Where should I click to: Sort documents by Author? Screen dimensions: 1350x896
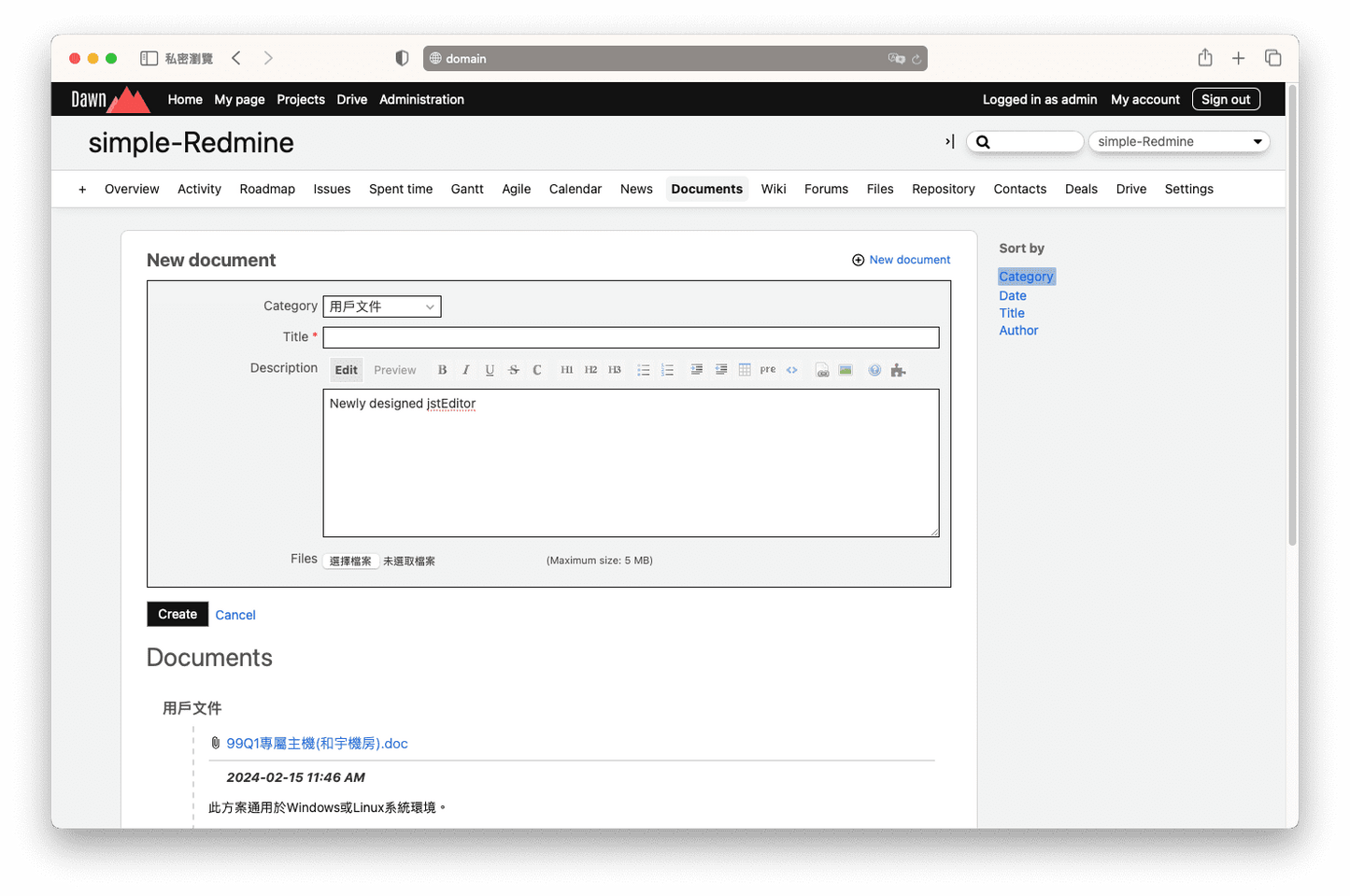tap(1018, 330)
